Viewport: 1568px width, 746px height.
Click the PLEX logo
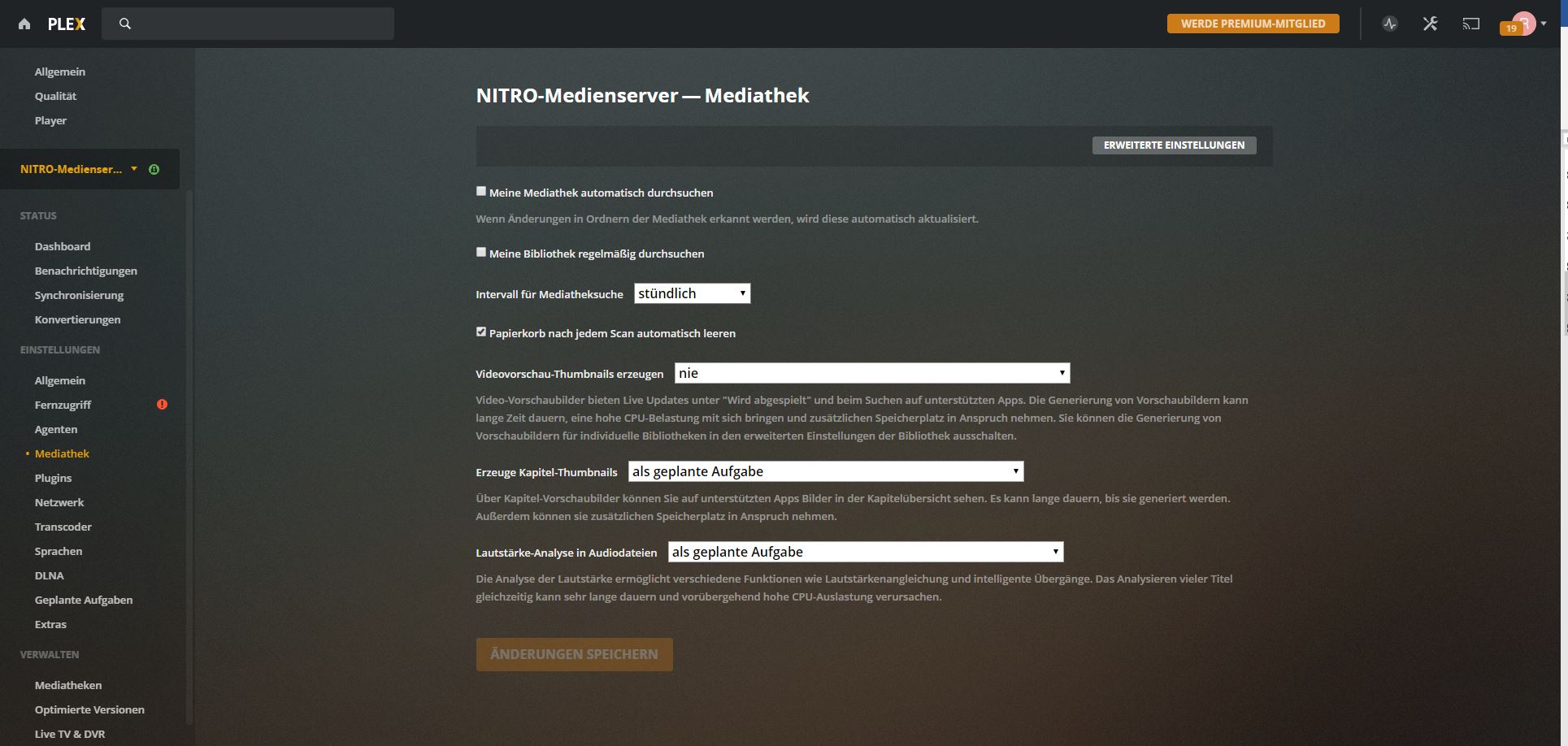pos(67,24)
